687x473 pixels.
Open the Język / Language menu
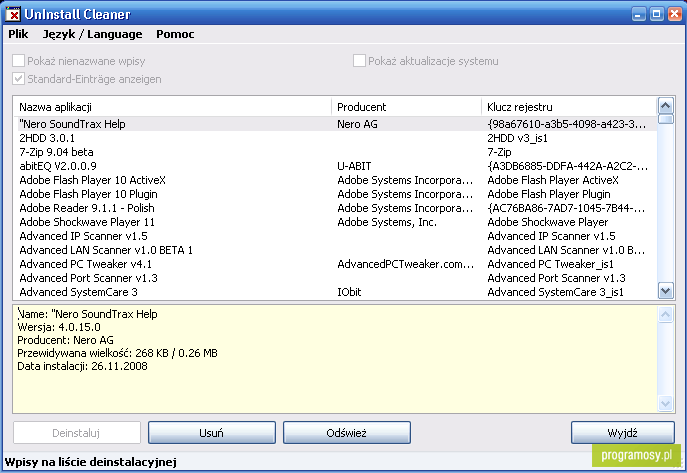92,34
